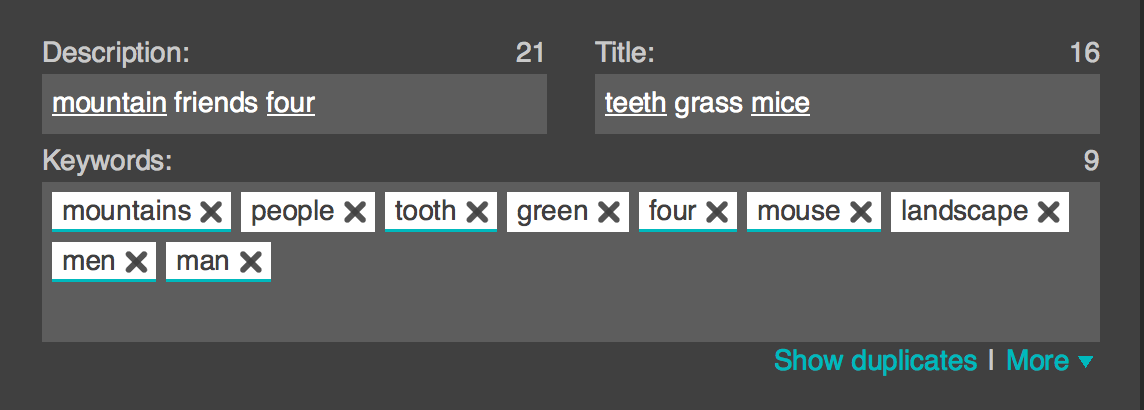
Task: Select the 'landscape' keyword tag label
Action: (x=964, y=211)
